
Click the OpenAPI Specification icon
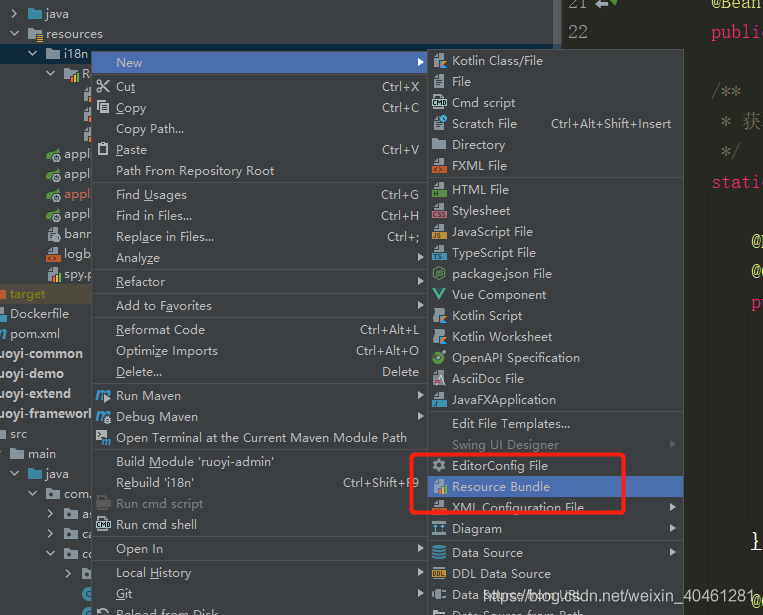(x=439, y=357)
